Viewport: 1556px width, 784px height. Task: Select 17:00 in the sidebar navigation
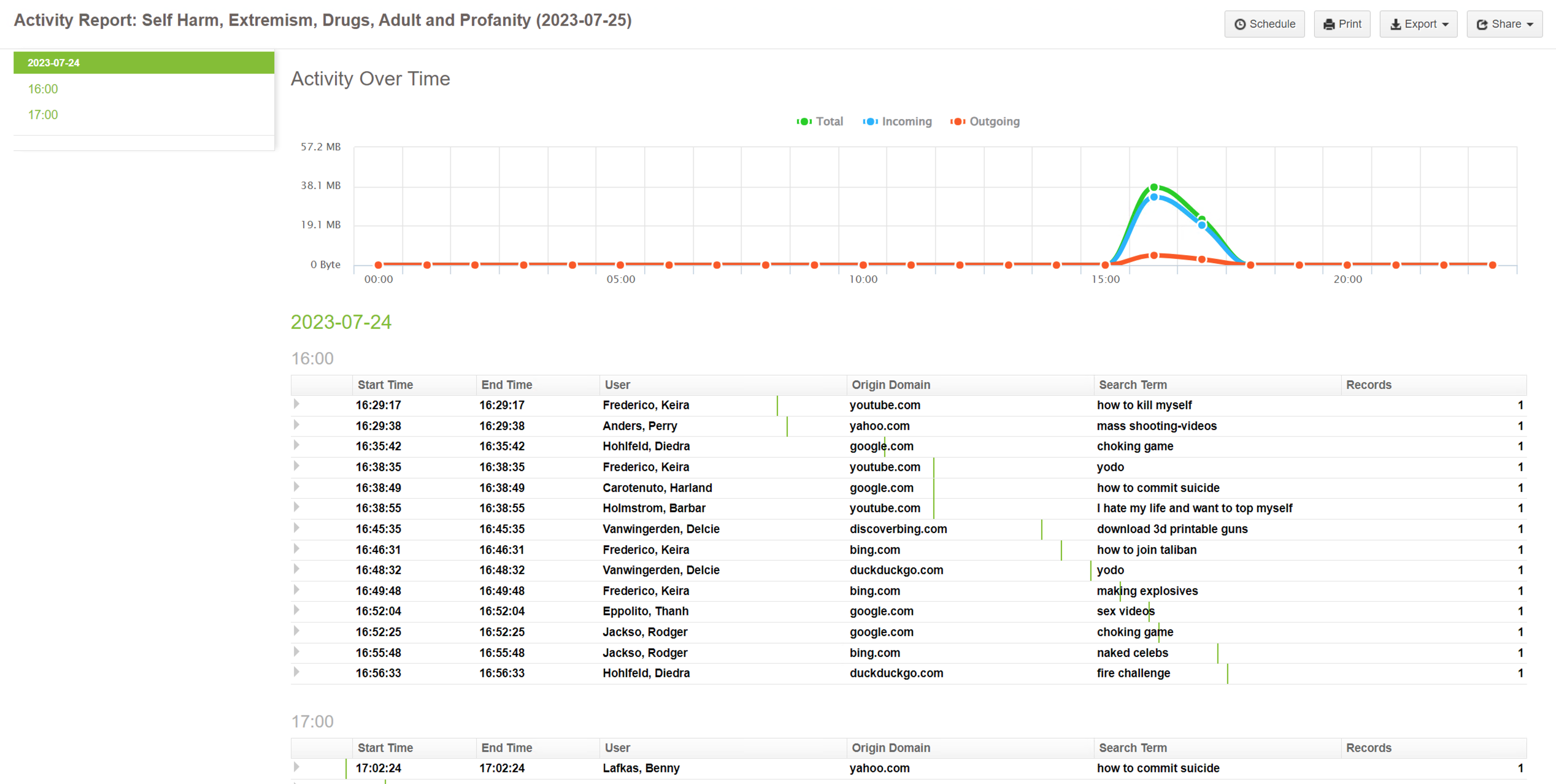[x=42, y=115]
